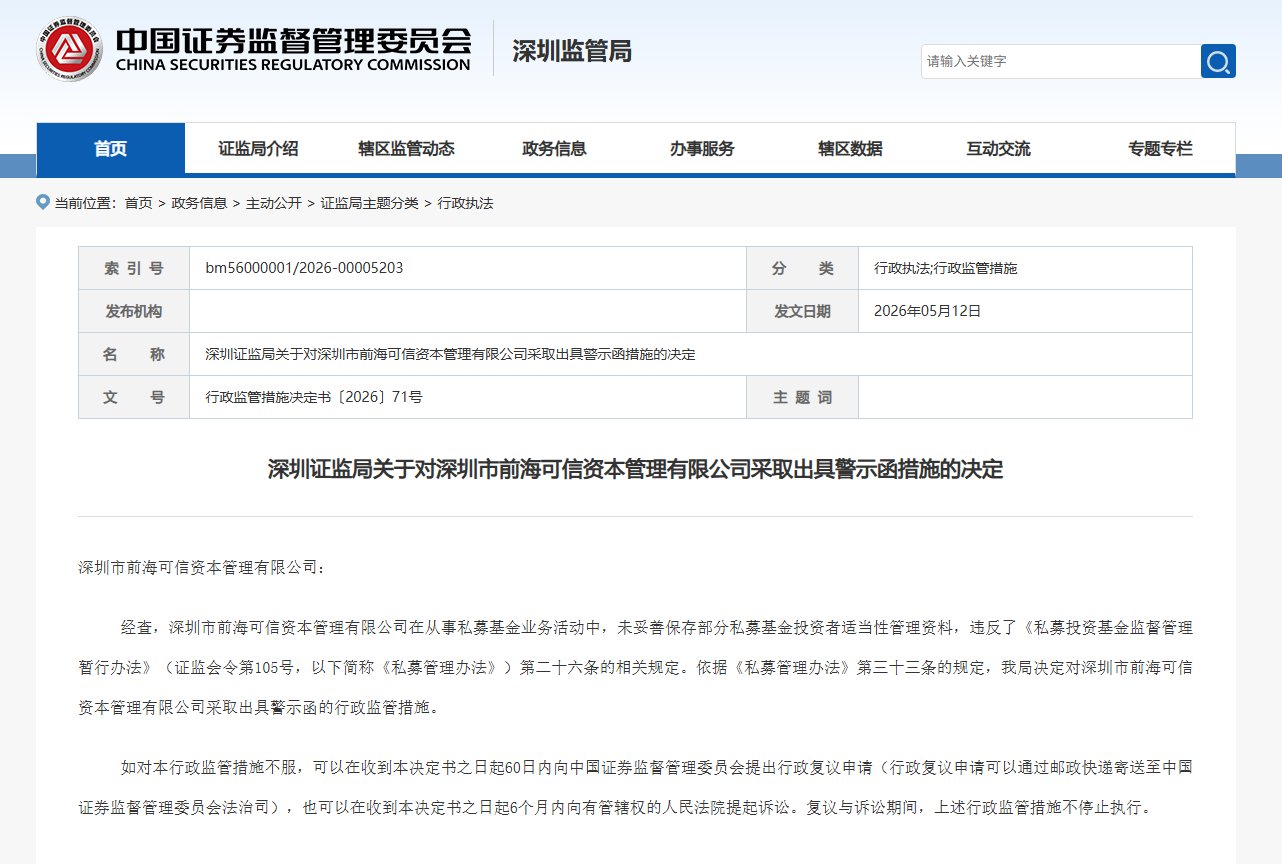Open the 专题专栏 menu item
The width and height of the screenshot is (1282, 864).
click(1161, 149)
